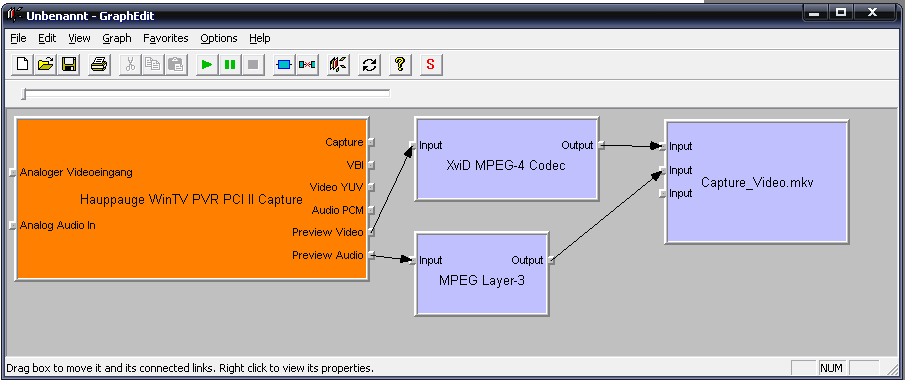Maximize the GraphEdit window
The width and height of the screenshot is (905, 380).
pyautogui.click(x=840, y=13)
